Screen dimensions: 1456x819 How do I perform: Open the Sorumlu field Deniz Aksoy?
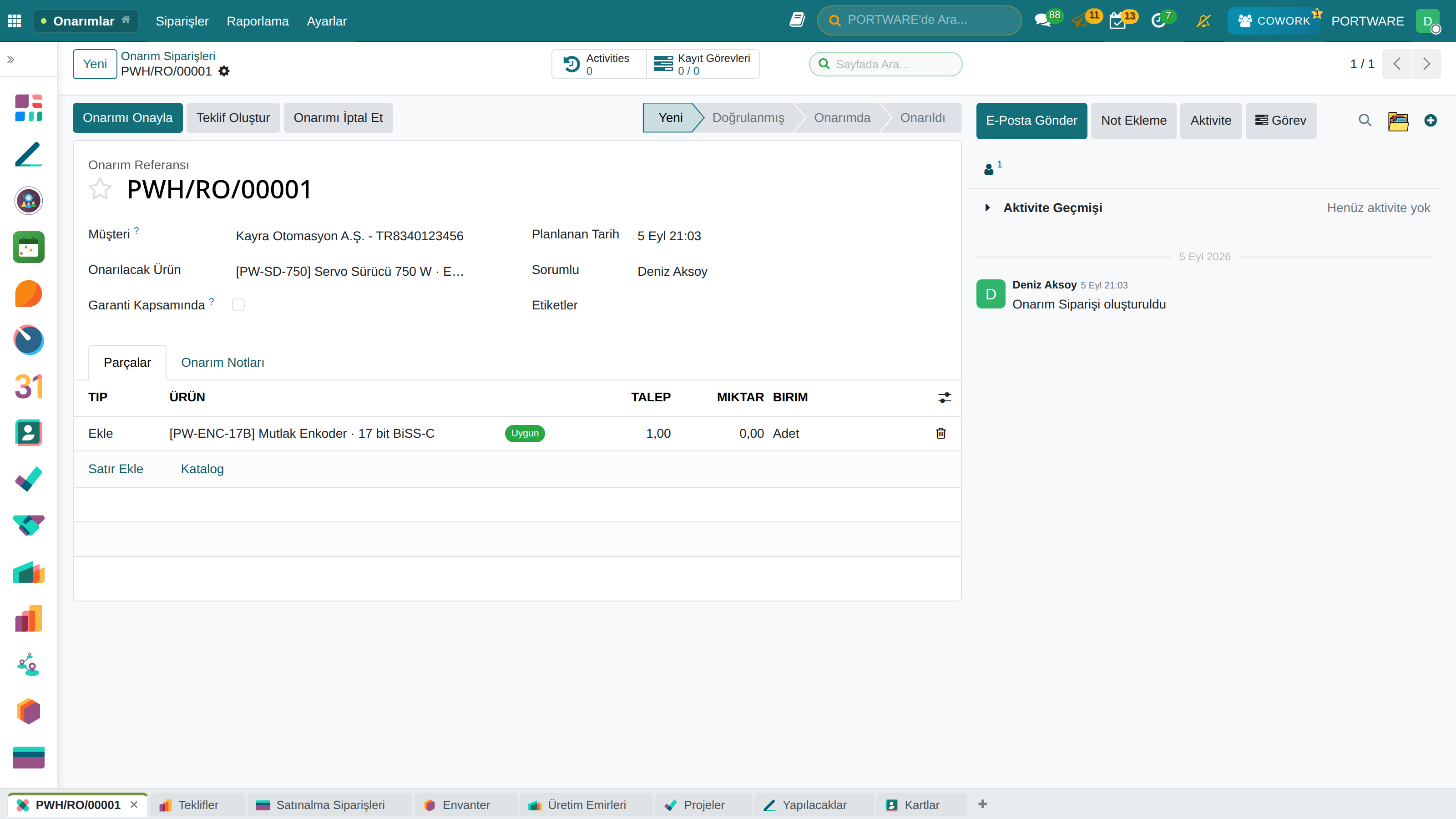click(x=672, y=271)
